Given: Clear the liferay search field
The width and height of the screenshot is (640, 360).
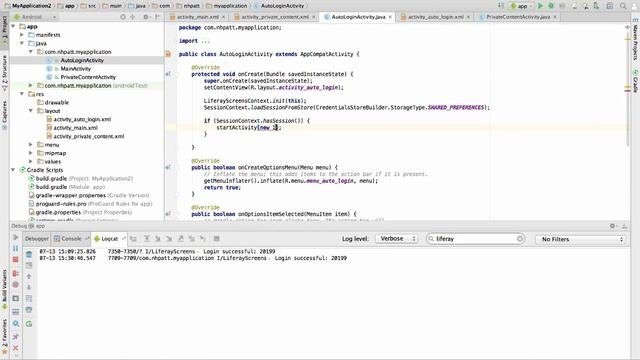Looking at the screenshot, I should pyautogui.click(x=520, y=239).
